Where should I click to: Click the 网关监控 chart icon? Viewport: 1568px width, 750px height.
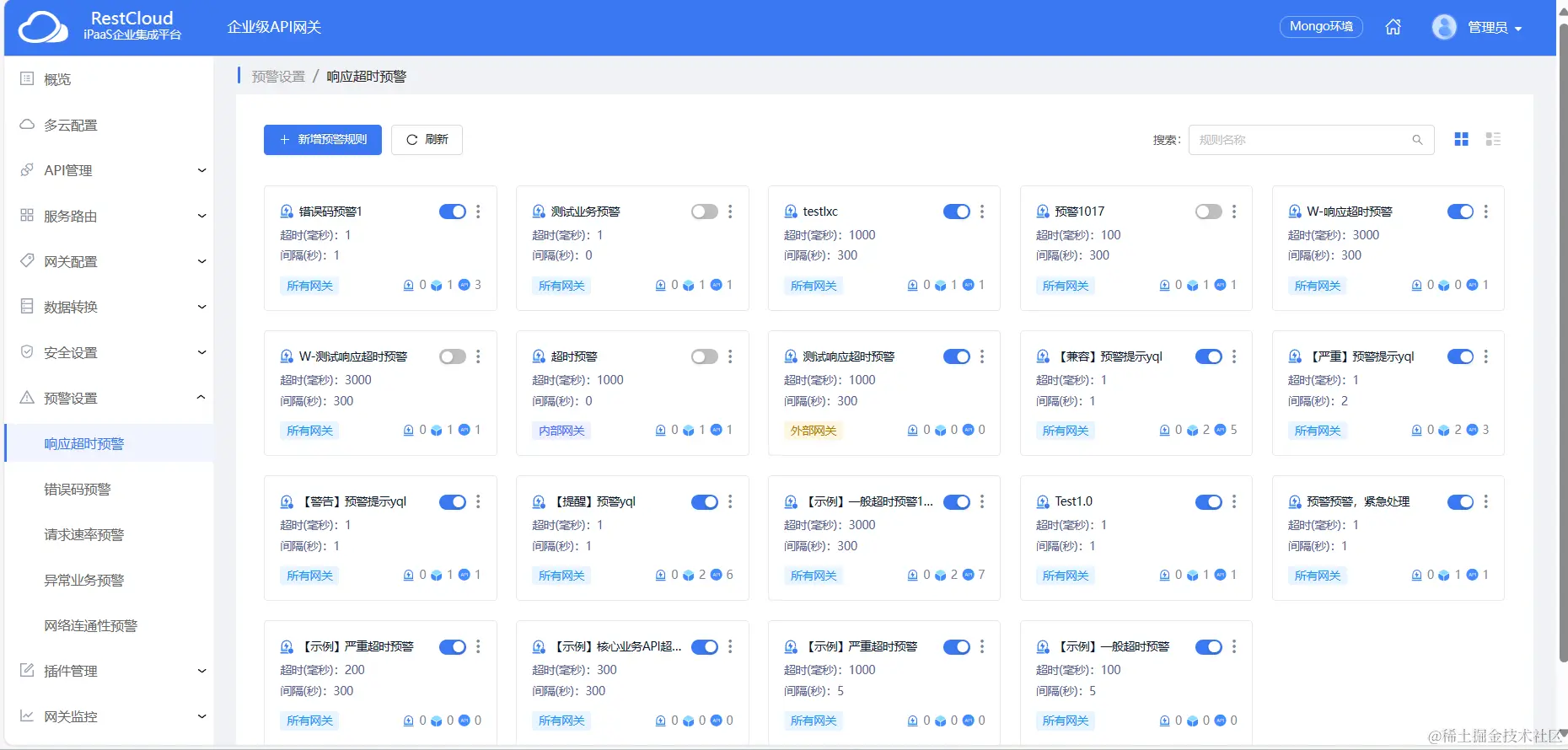(x=27, y=716)
